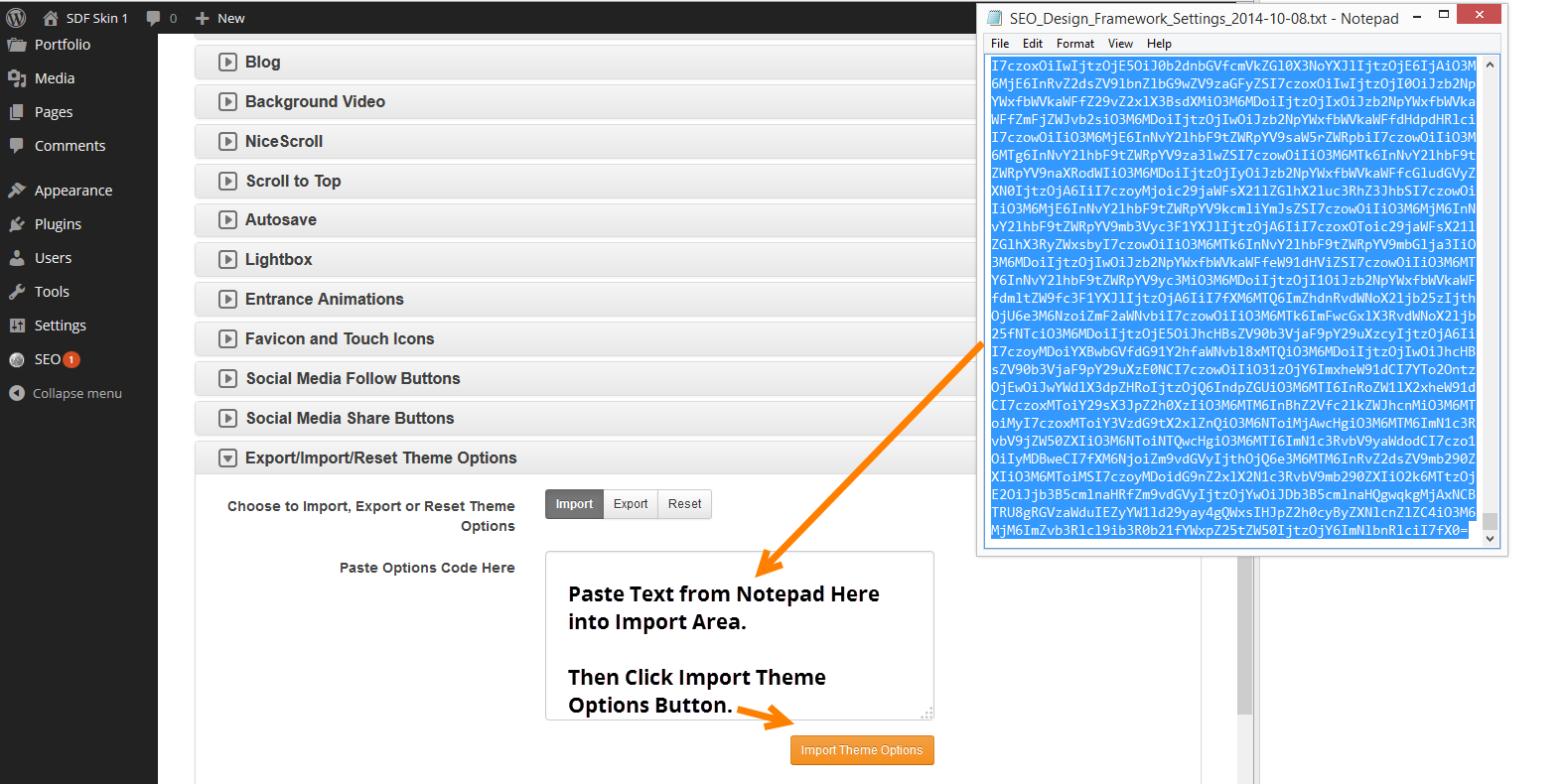Select the Import toggle option
1566x784 pixels.
pos(574,504)
